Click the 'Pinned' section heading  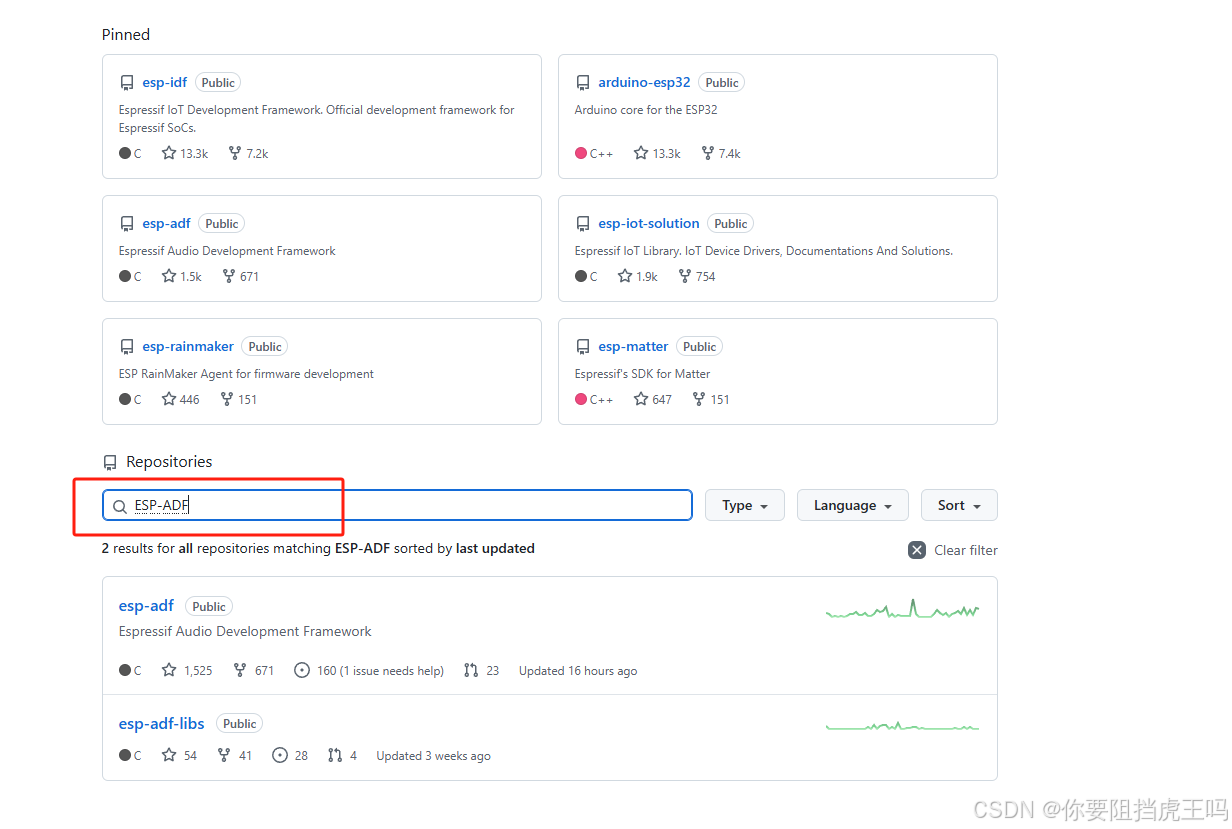point(126,34)
